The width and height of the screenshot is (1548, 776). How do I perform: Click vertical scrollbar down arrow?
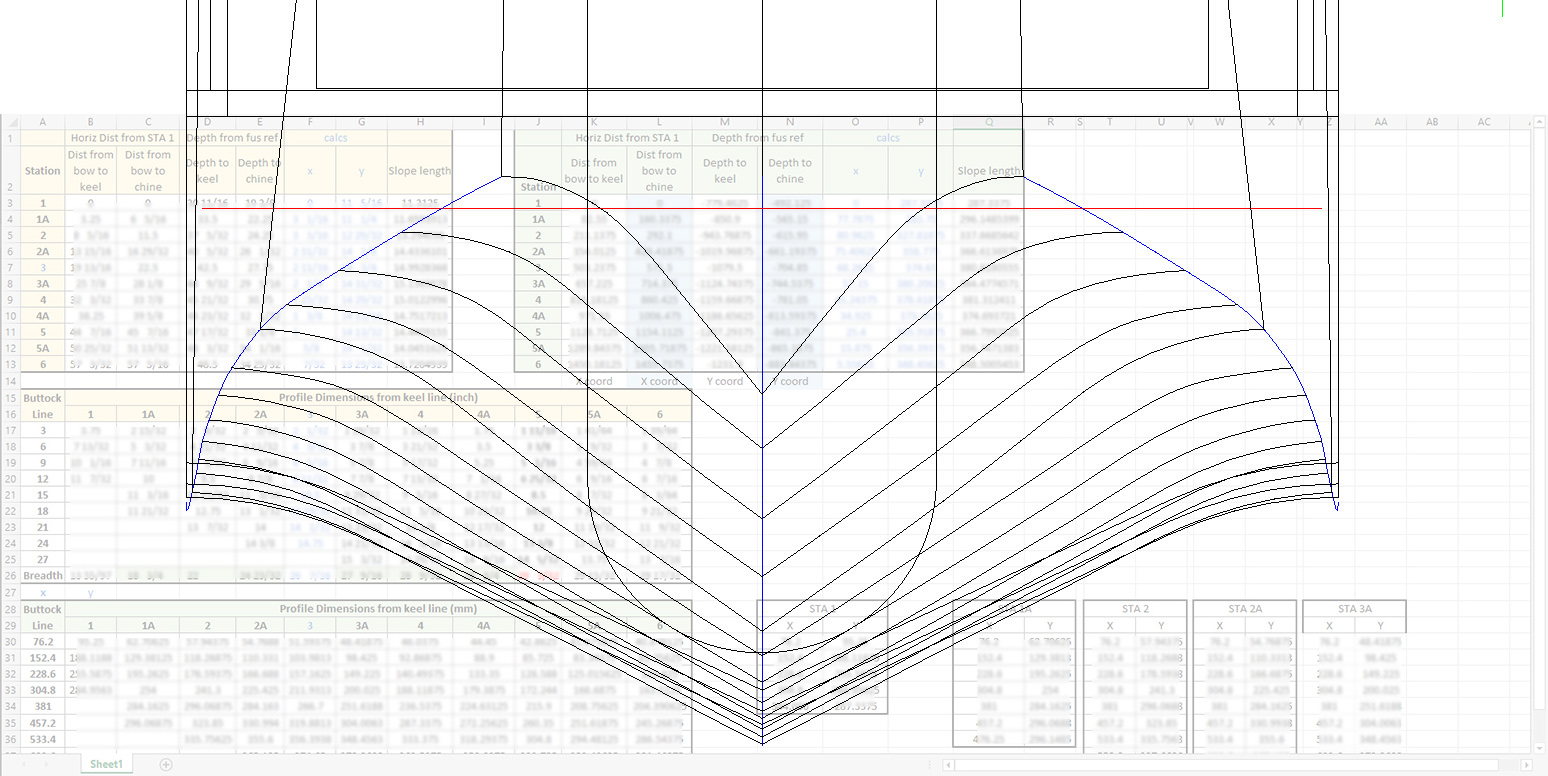[x=1539, y=746]
